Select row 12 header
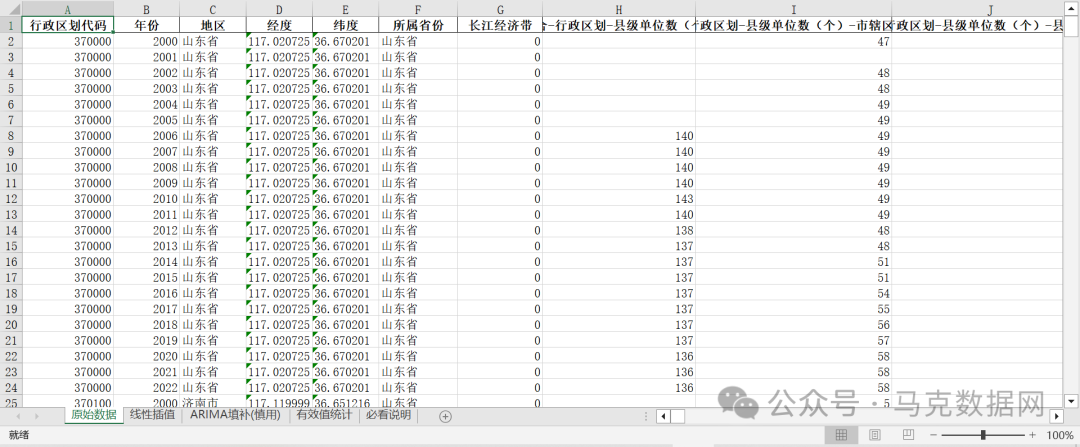Screen dimensions: 1080x447 [11, 198]
